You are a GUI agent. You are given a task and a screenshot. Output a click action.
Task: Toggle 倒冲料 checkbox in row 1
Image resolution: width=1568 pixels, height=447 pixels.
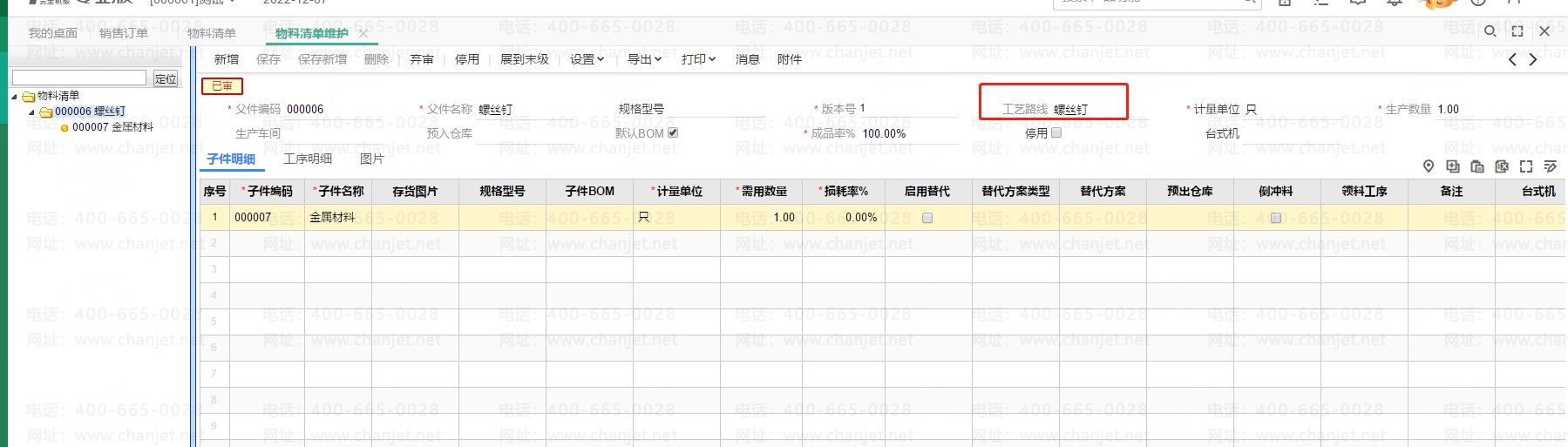coord(1276,218)
